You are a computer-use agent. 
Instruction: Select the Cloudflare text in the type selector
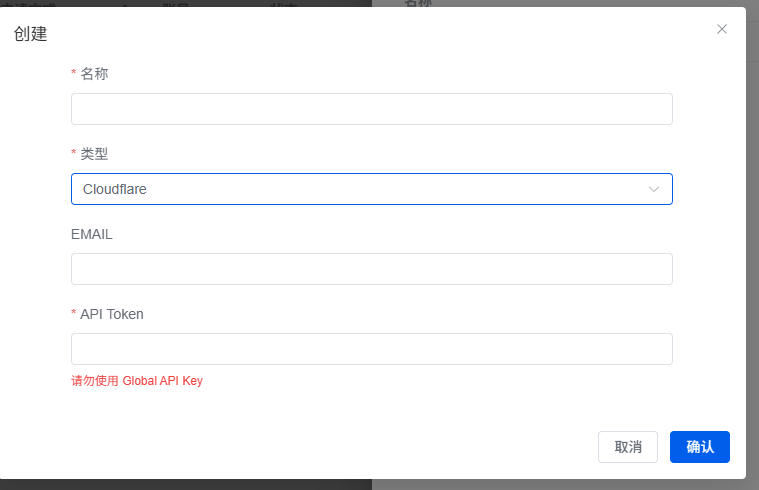click(x=115, y=189)
